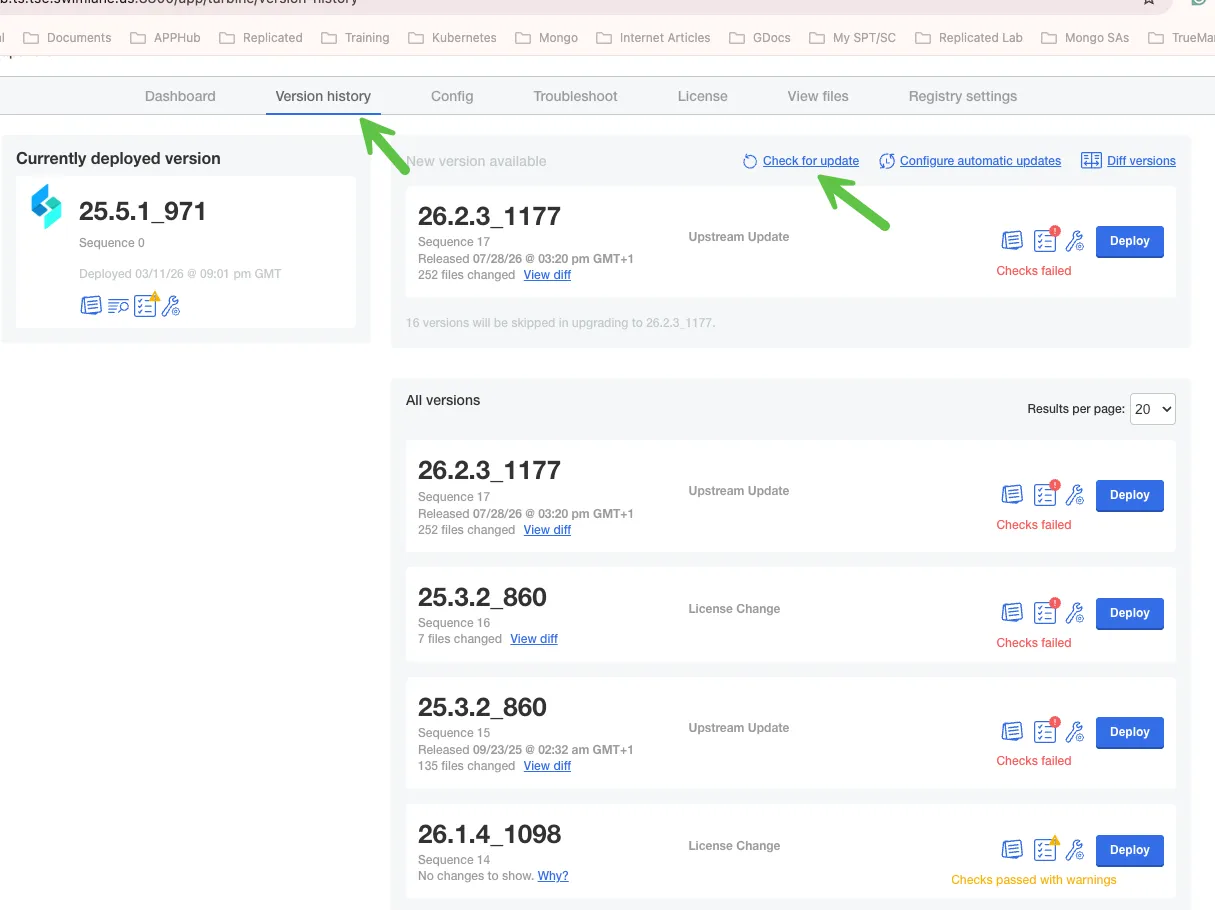Open the Config tab

[x=452, y=96]
